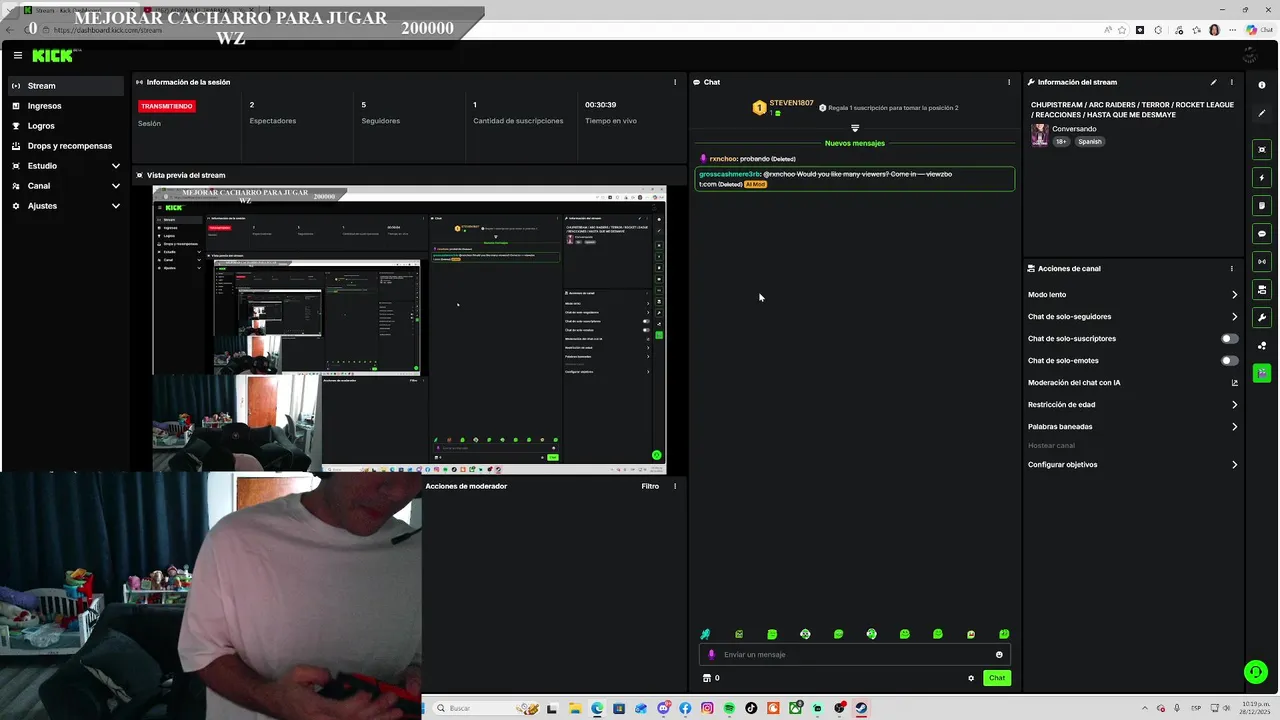Open Steam from the taskbar
Image resolution: width=1280 pixels, height=720 pixels.
(x=861, y=708)
